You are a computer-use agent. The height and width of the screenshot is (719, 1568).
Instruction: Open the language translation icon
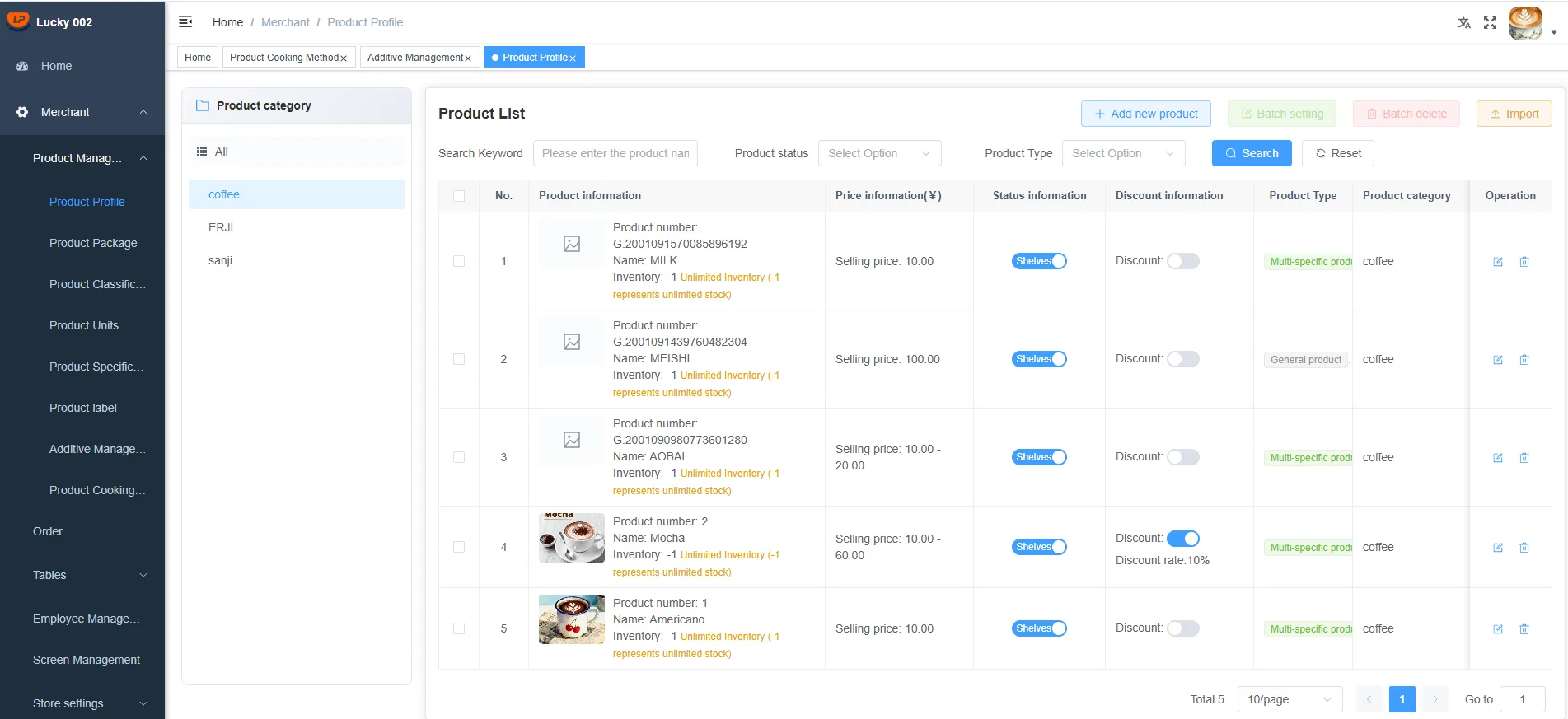coord(1463,23)
